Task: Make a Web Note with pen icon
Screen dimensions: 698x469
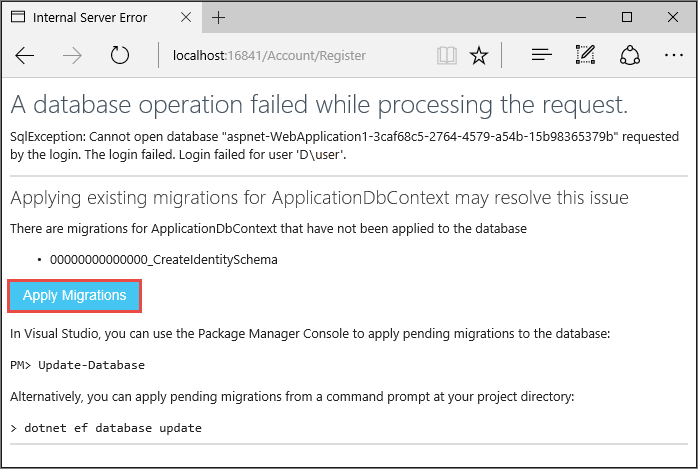Action: coord(586,56)
